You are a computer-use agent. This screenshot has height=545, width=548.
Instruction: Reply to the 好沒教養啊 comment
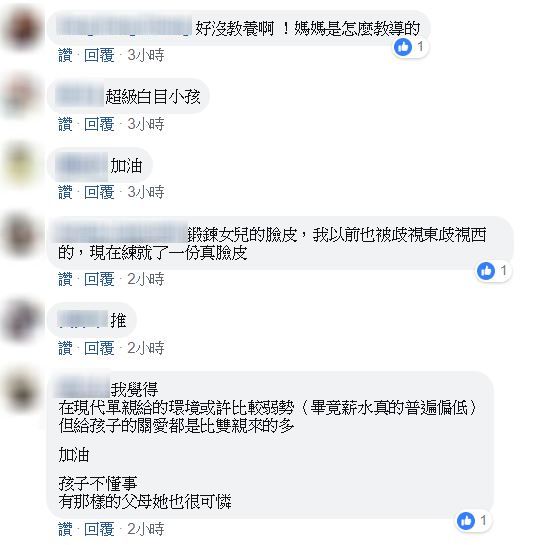point(99,55)
